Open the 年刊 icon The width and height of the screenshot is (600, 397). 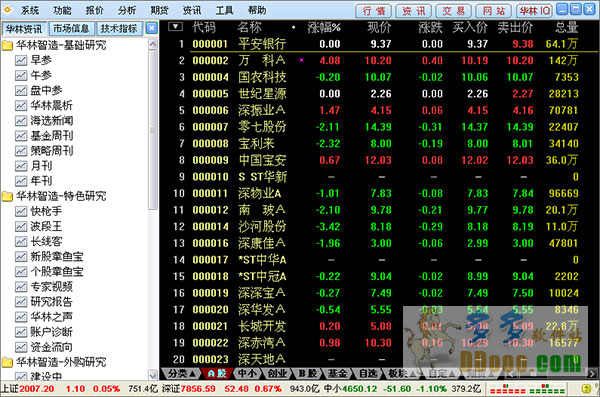click(x=21, y=181)
